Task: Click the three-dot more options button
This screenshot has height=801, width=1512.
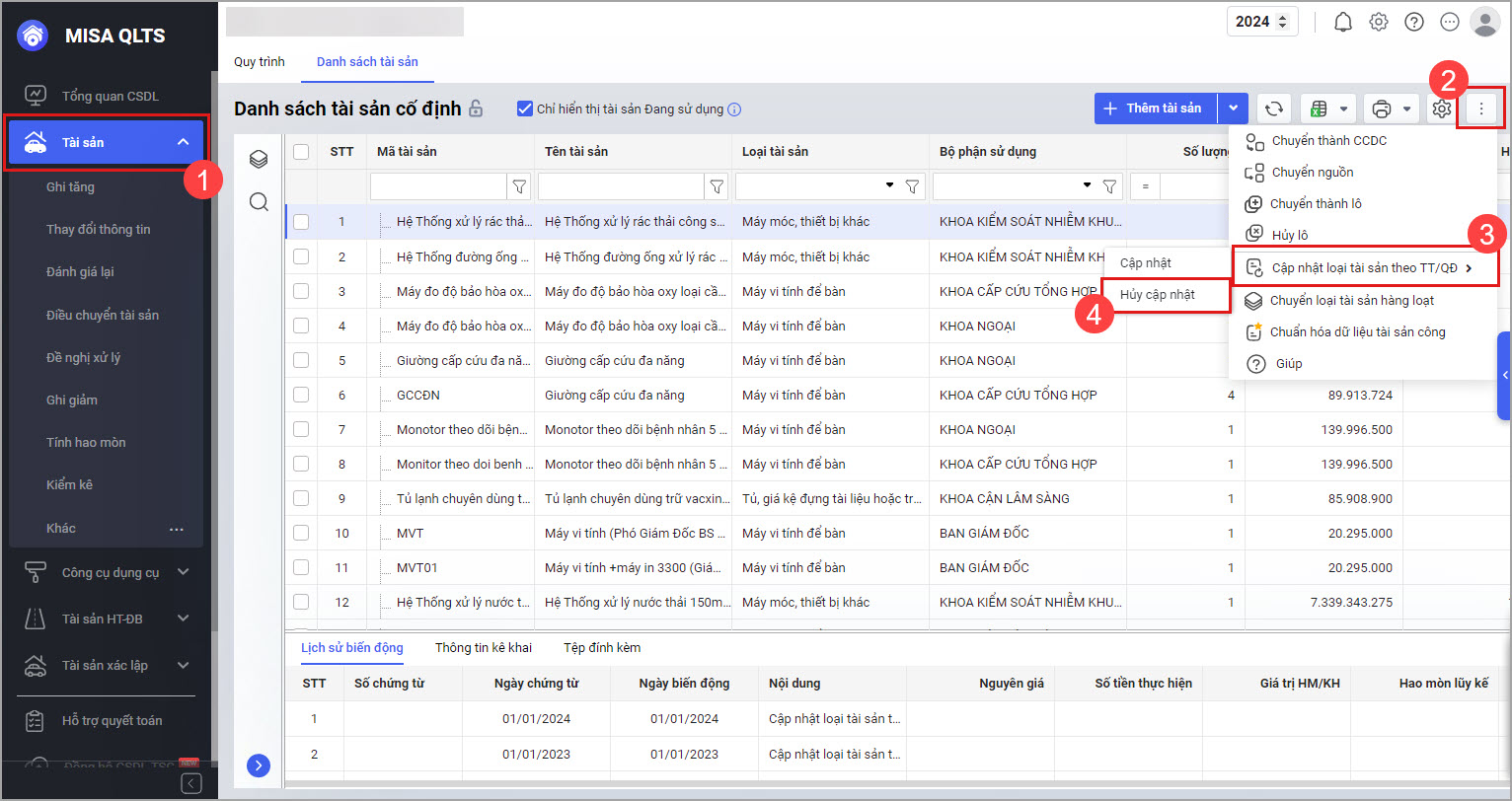Action: (1480, 109)
